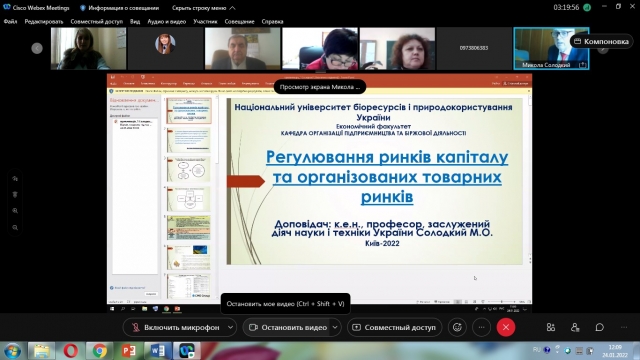Click the zoom in magnifier icon
This screenshot has height=360, width=640.
(x=15, y=211)
